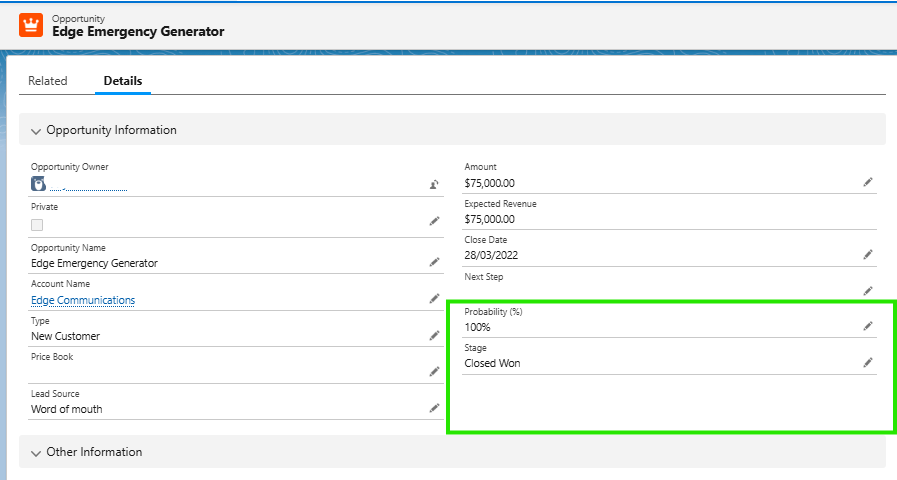Edit Lead Source using pencil icon
Screen dimensions: 897x480
point(434,408)
